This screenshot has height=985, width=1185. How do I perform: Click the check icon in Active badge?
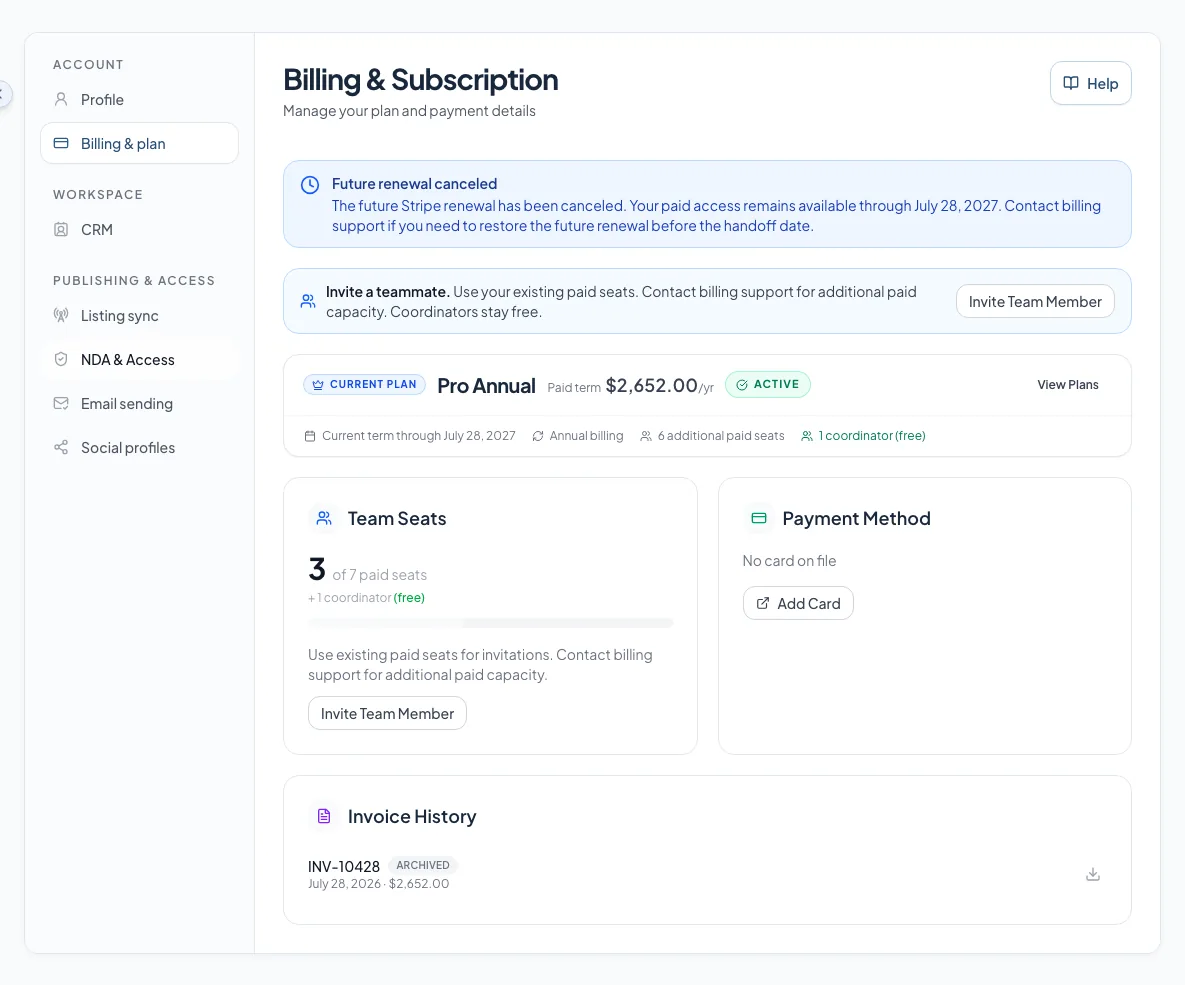[x=742, y=385]
